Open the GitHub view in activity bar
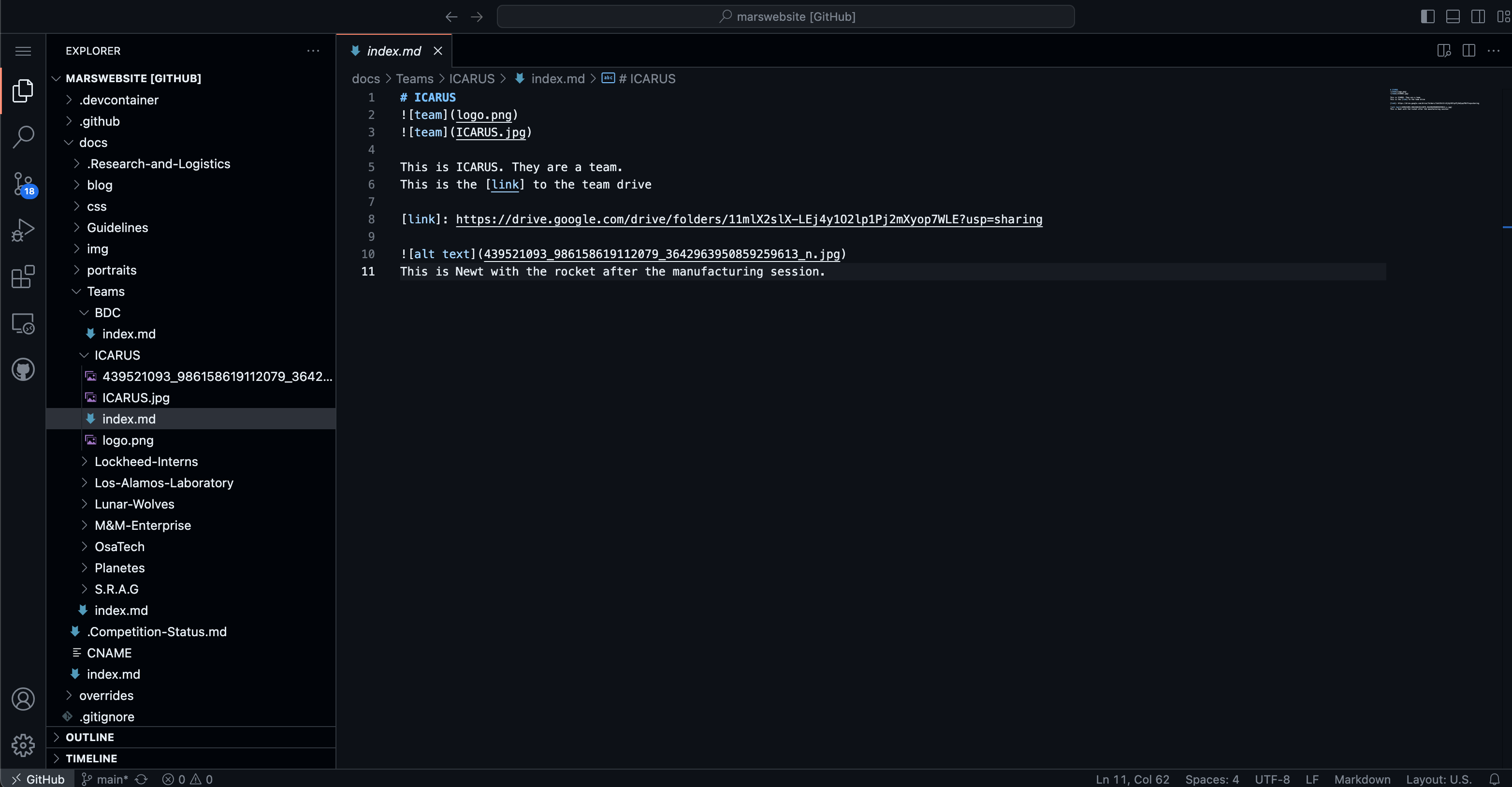This screenshot has height=787, width=1512. (23, 370)
